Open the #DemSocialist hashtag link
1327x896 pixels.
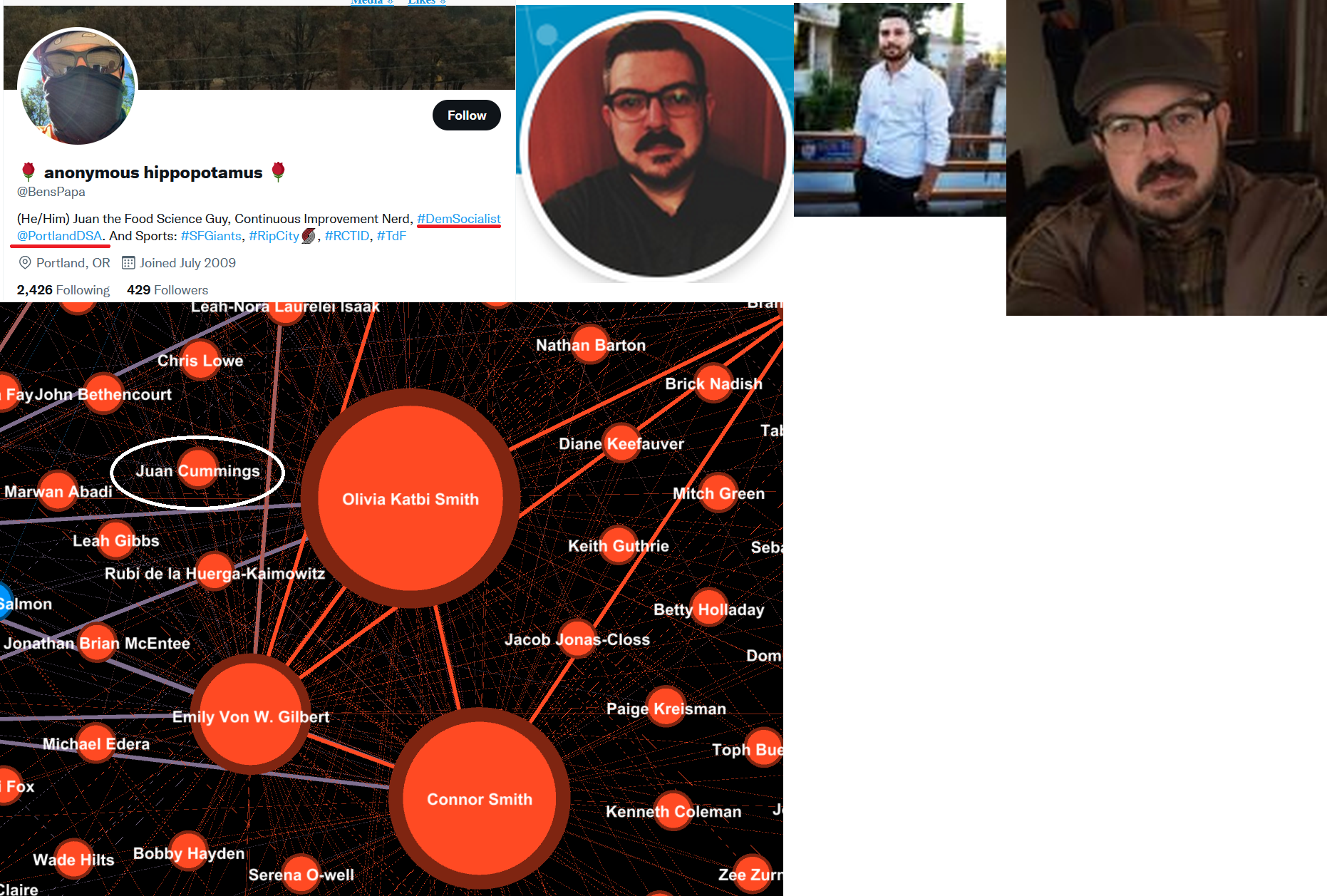459,219
